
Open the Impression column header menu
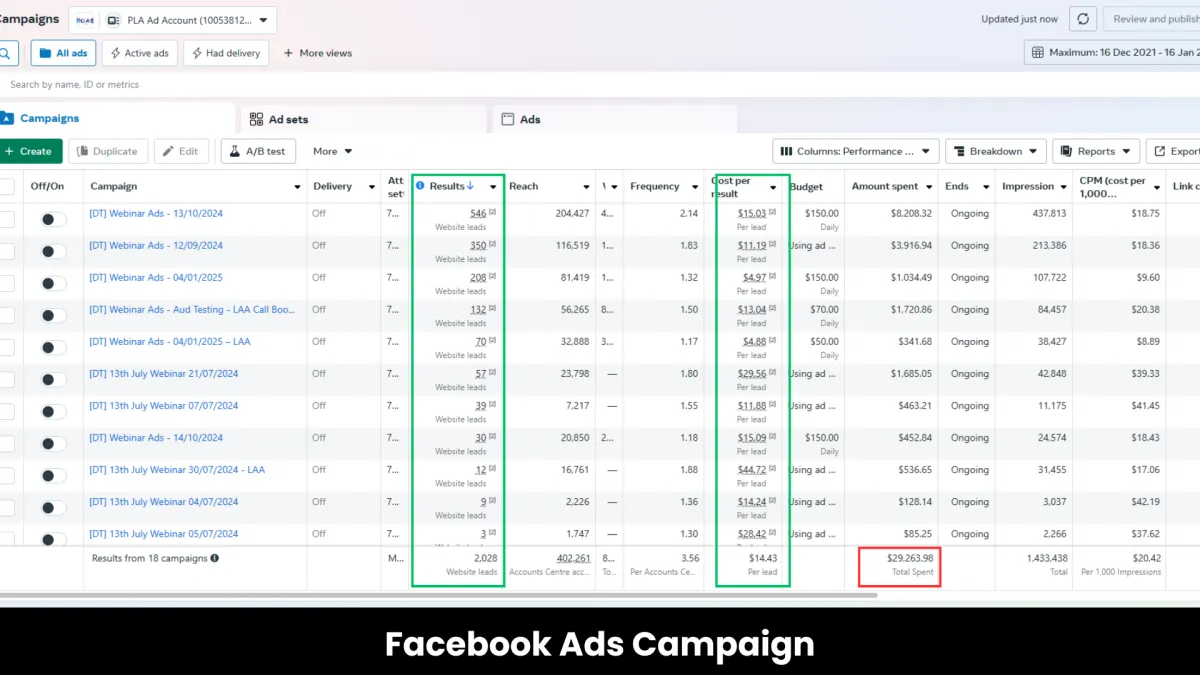(x=1063, y=187)
